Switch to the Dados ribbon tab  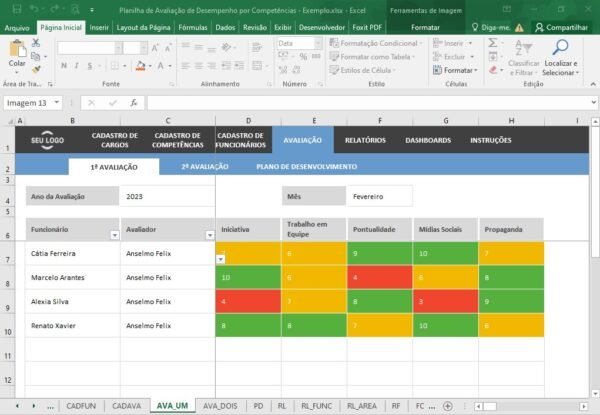225,28
